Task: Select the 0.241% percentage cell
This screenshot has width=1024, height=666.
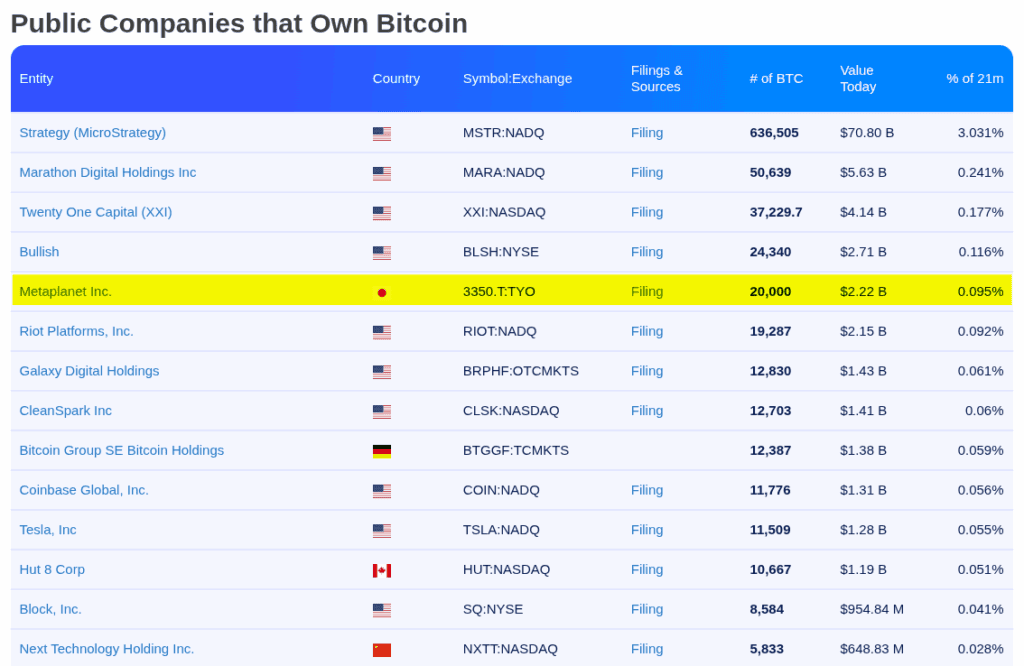Action: click(x=981, y=172)
